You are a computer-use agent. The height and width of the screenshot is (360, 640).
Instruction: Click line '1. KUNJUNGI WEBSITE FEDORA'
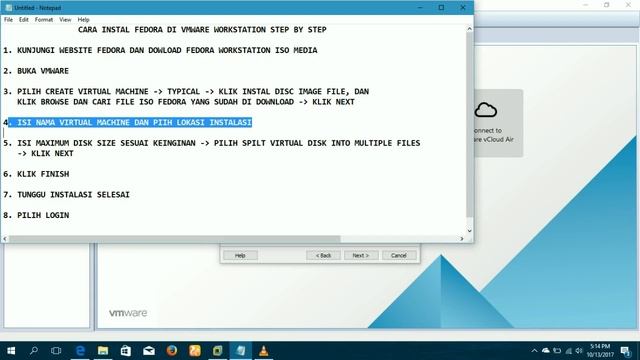click(x=160, y=50)
